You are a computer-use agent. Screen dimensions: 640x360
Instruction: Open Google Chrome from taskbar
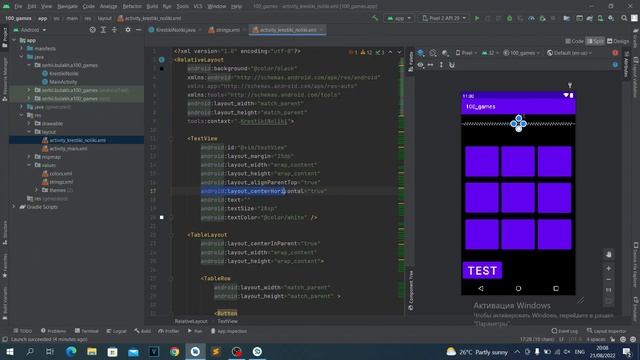click(174, 351)
